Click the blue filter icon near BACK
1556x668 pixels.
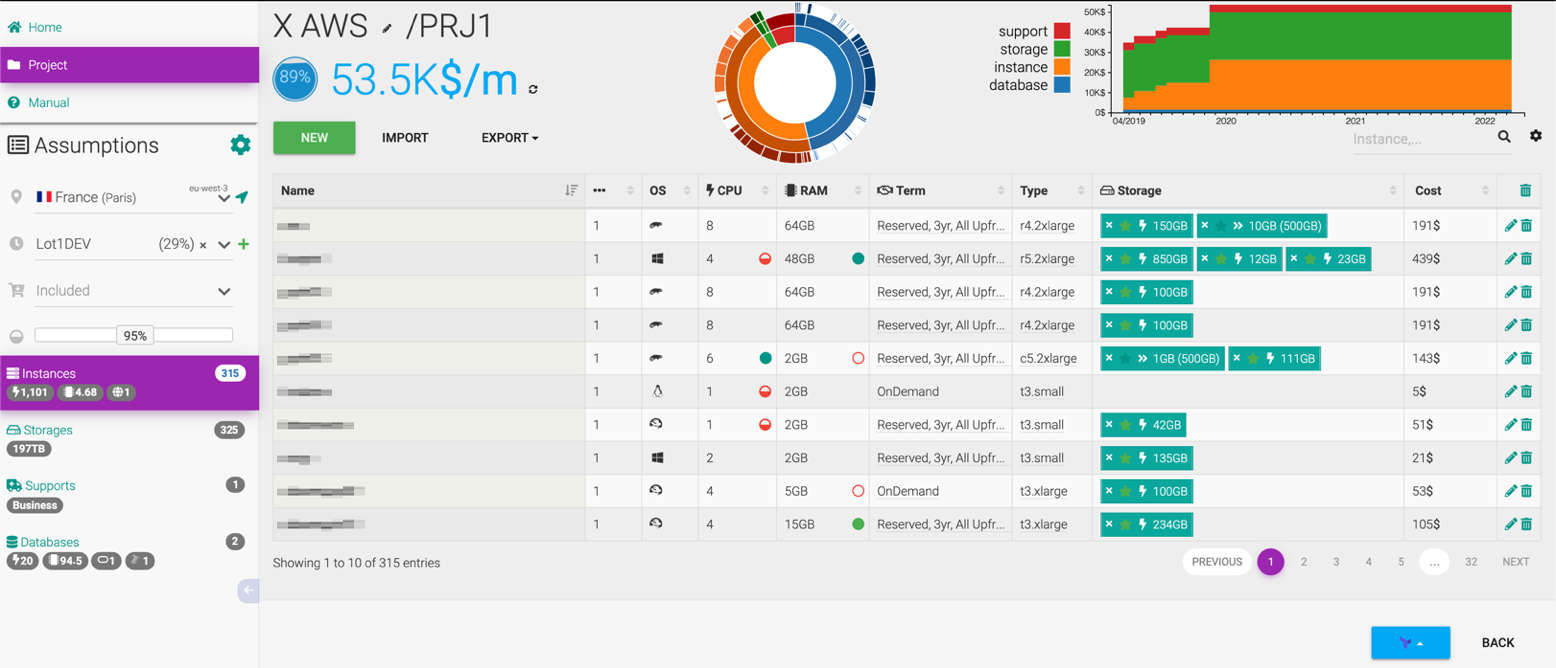tap(1411, 643)
